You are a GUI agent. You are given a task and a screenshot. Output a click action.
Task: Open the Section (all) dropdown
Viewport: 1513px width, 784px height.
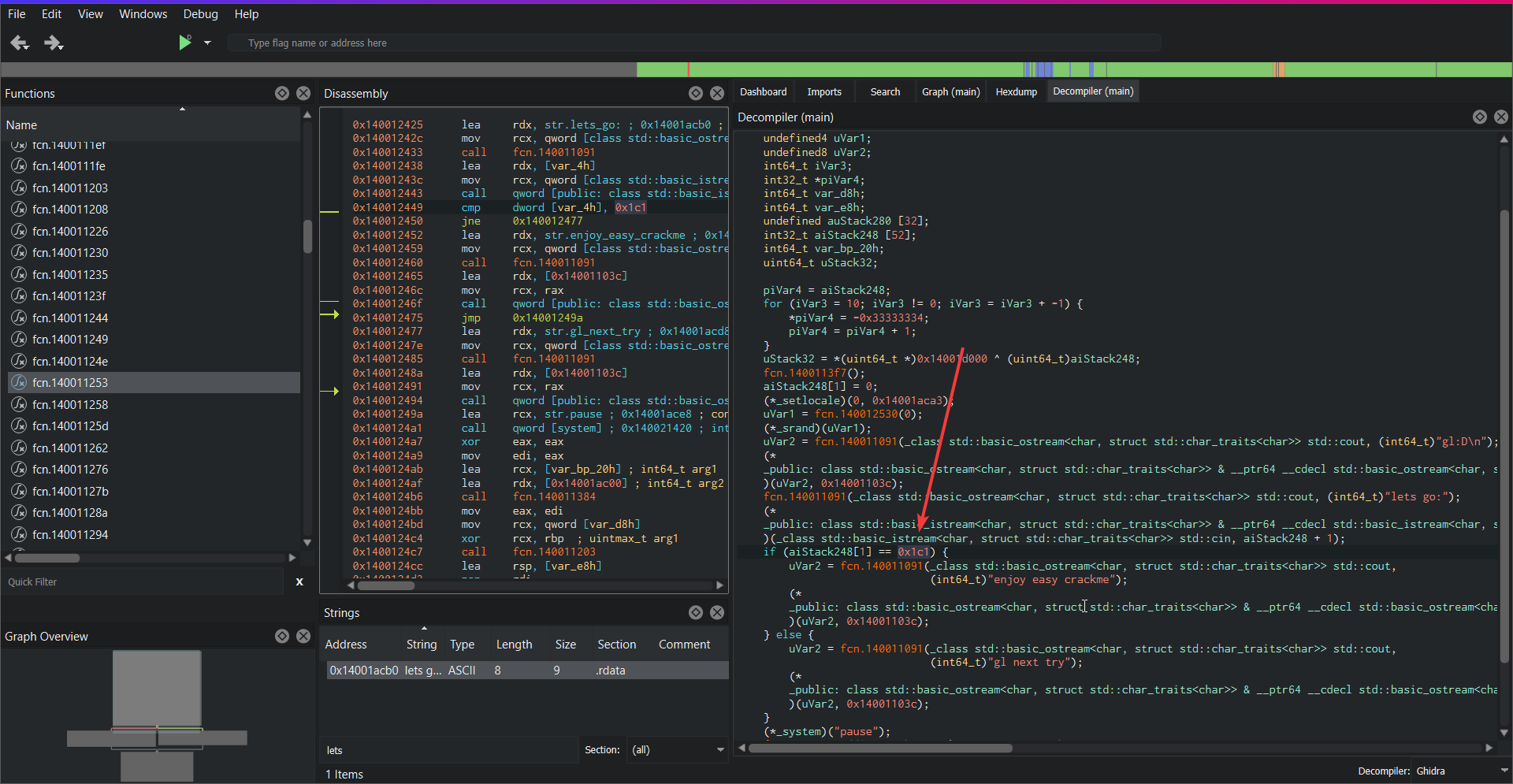(678, 749)
